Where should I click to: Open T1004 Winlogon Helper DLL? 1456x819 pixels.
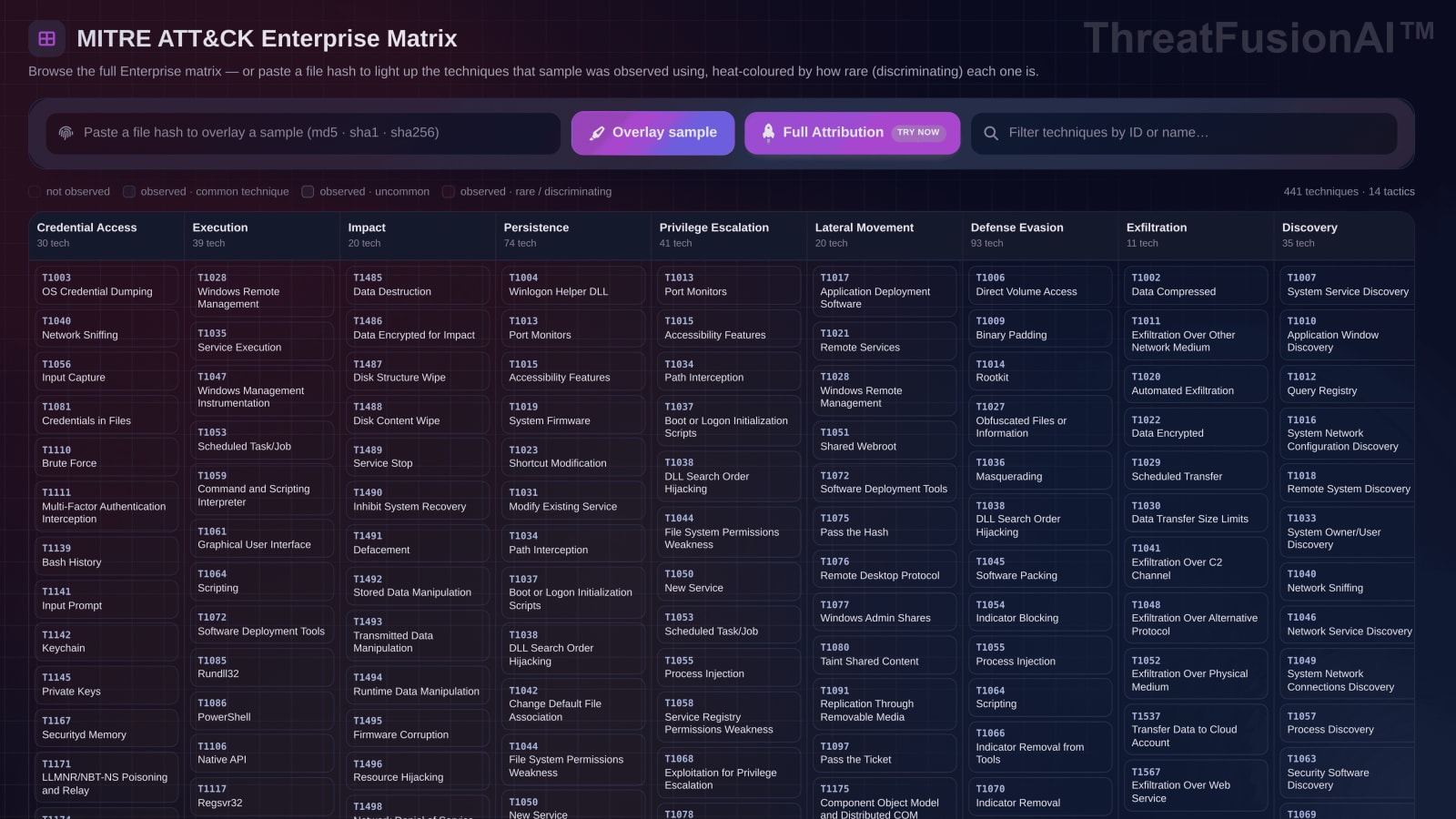coord(573,285)
